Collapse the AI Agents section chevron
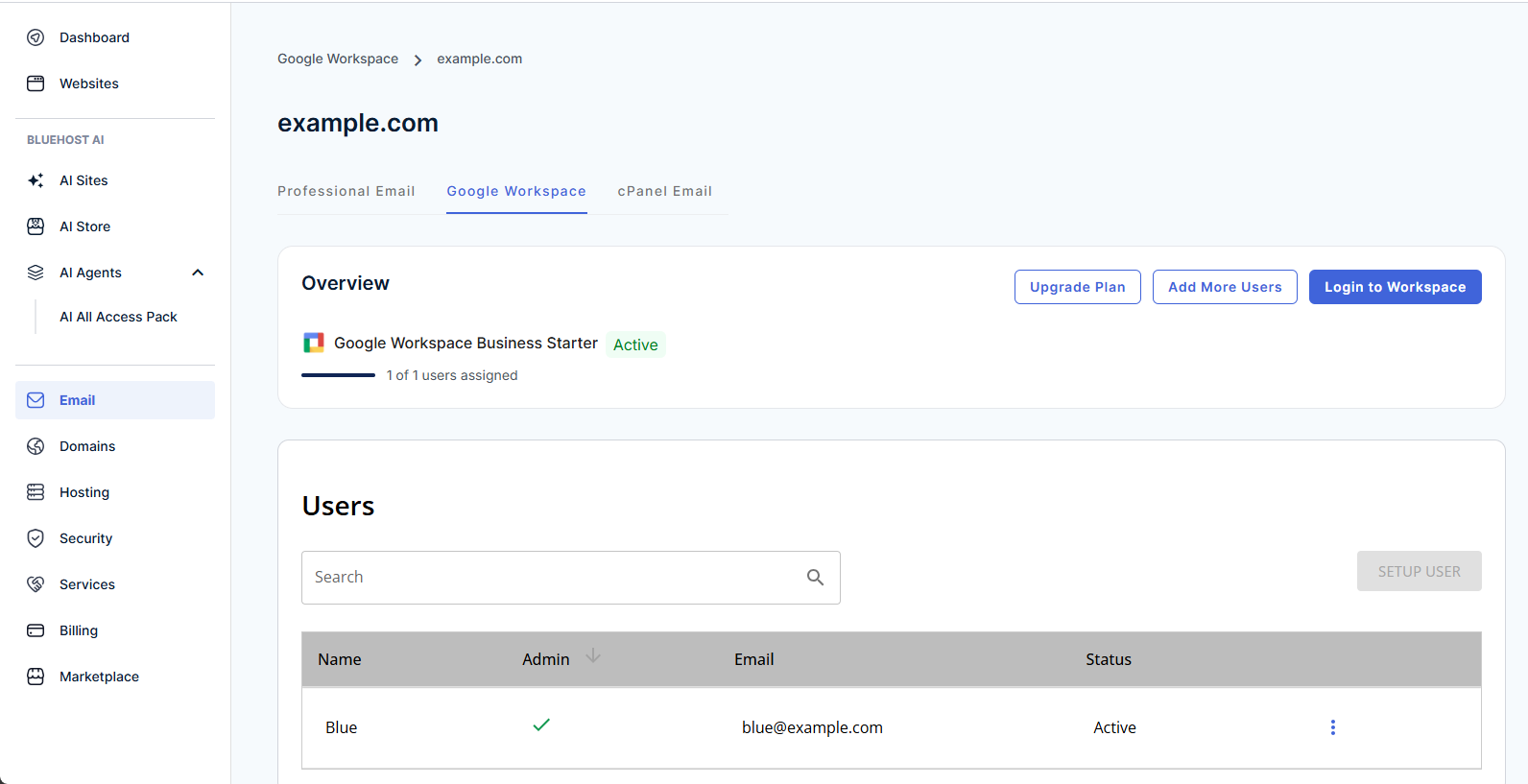The image size is (1528, 784). (x=198, y=273)
